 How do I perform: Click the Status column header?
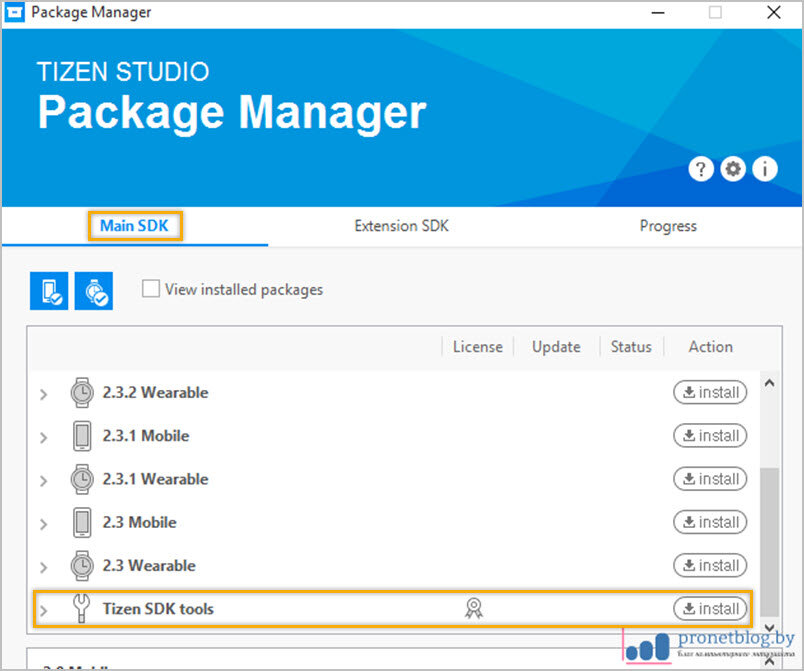tap(631, 347)
